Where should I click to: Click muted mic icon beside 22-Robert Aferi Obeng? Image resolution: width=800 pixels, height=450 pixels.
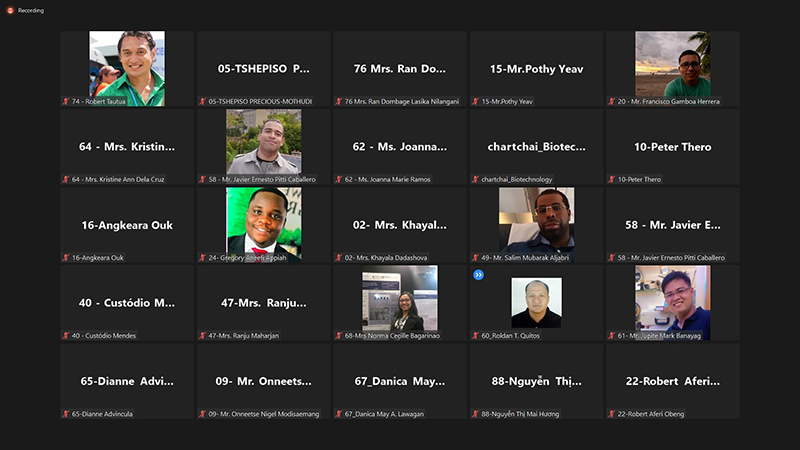click(x=612, y=414)
